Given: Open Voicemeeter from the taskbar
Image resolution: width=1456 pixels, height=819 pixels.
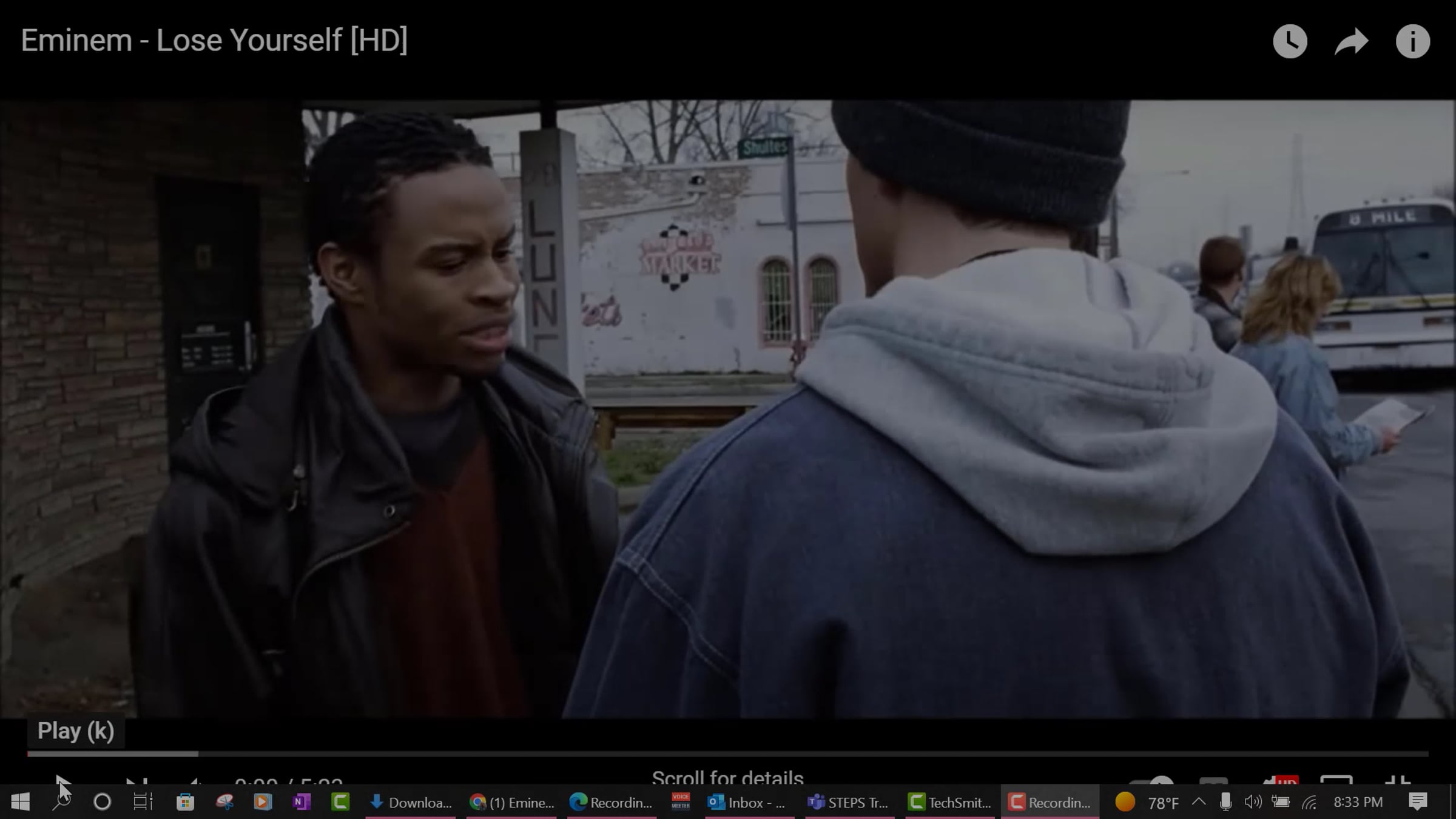Looking at the screenshot, I should [681, 802].
